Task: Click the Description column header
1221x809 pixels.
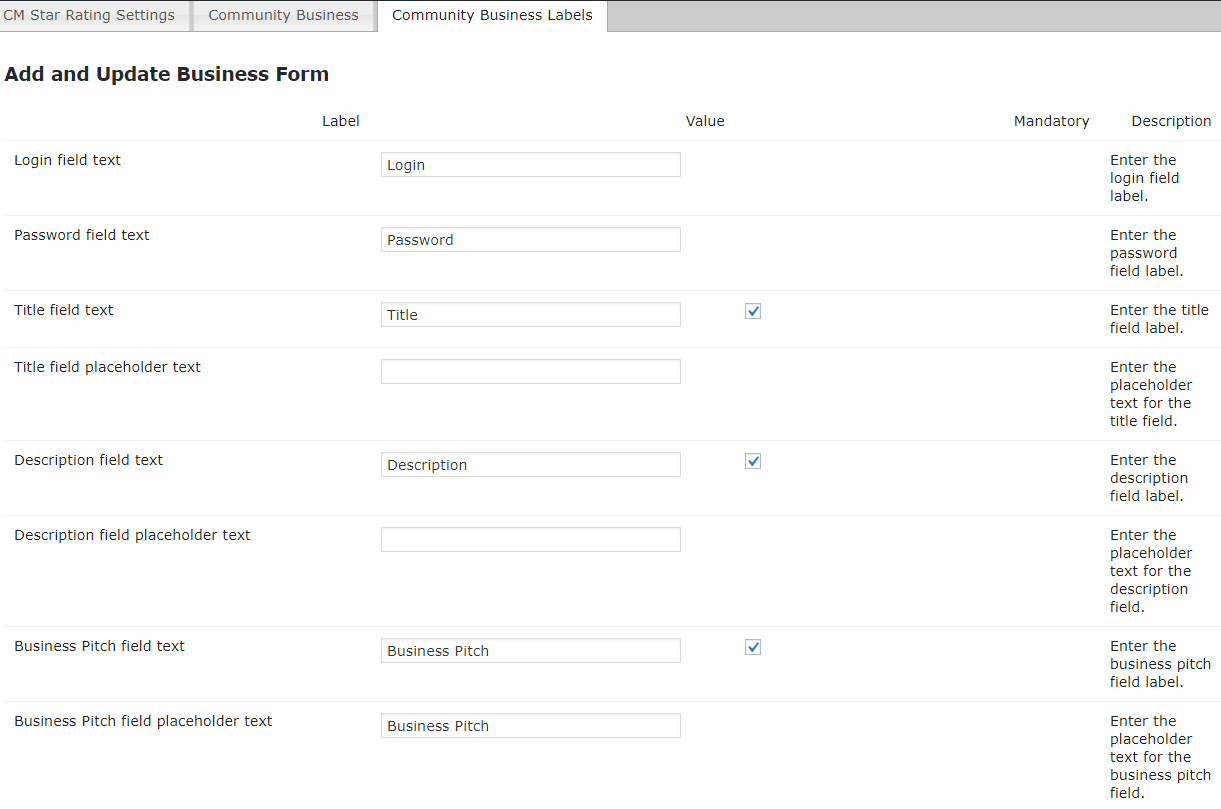Action: tap(1171, 121)
